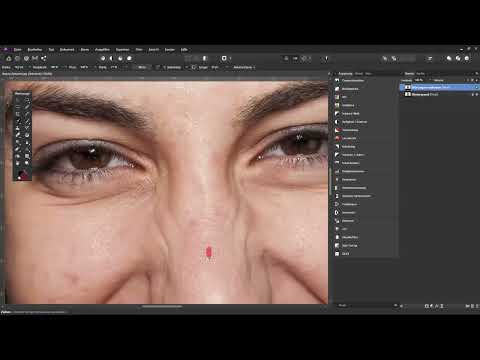
Task: Apply auto contrast from the toolbar
Action: 112,58
